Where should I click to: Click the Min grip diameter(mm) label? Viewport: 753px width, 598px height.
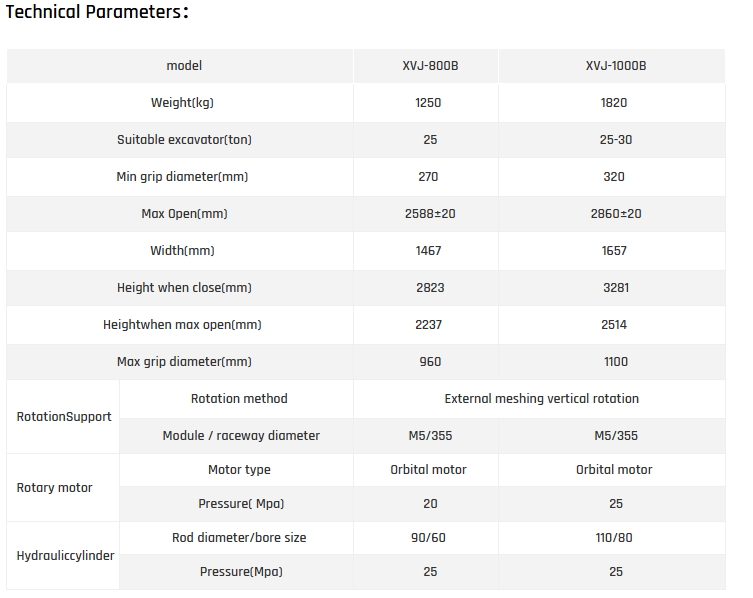tap(182, 177)
